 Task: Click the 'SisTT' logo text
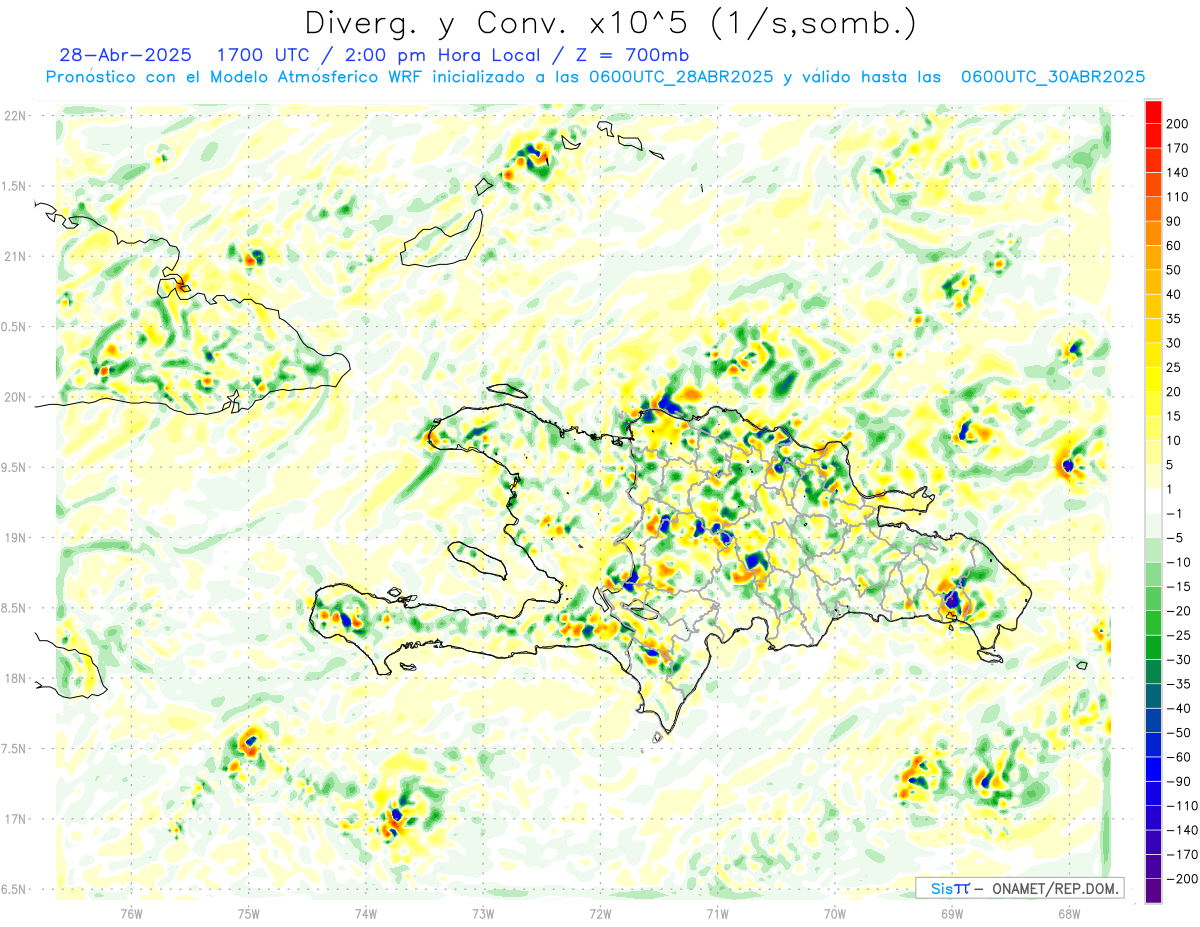950,888
